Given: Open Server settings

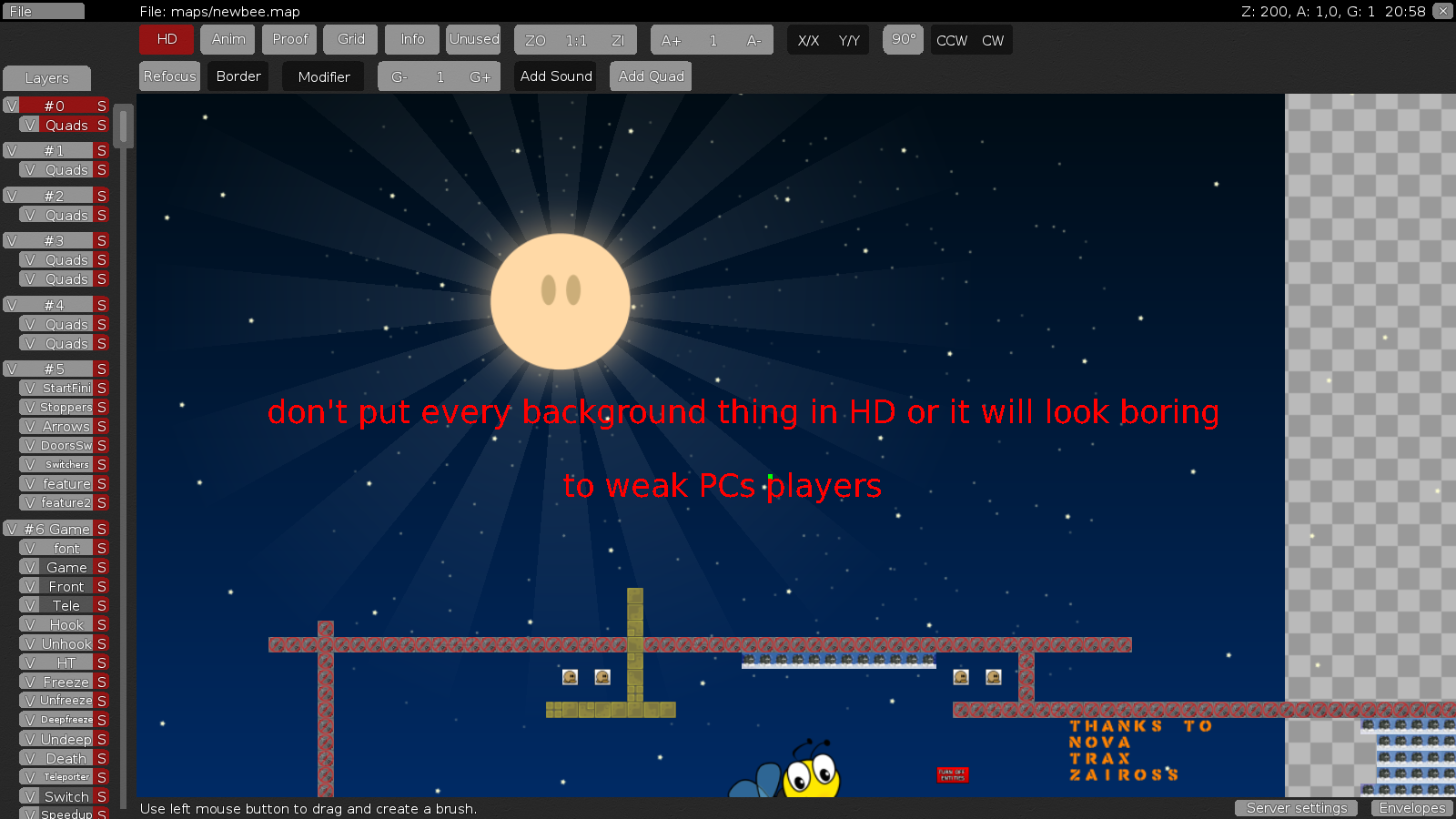Looking at the screenshot, I should tap(1296, 808).
